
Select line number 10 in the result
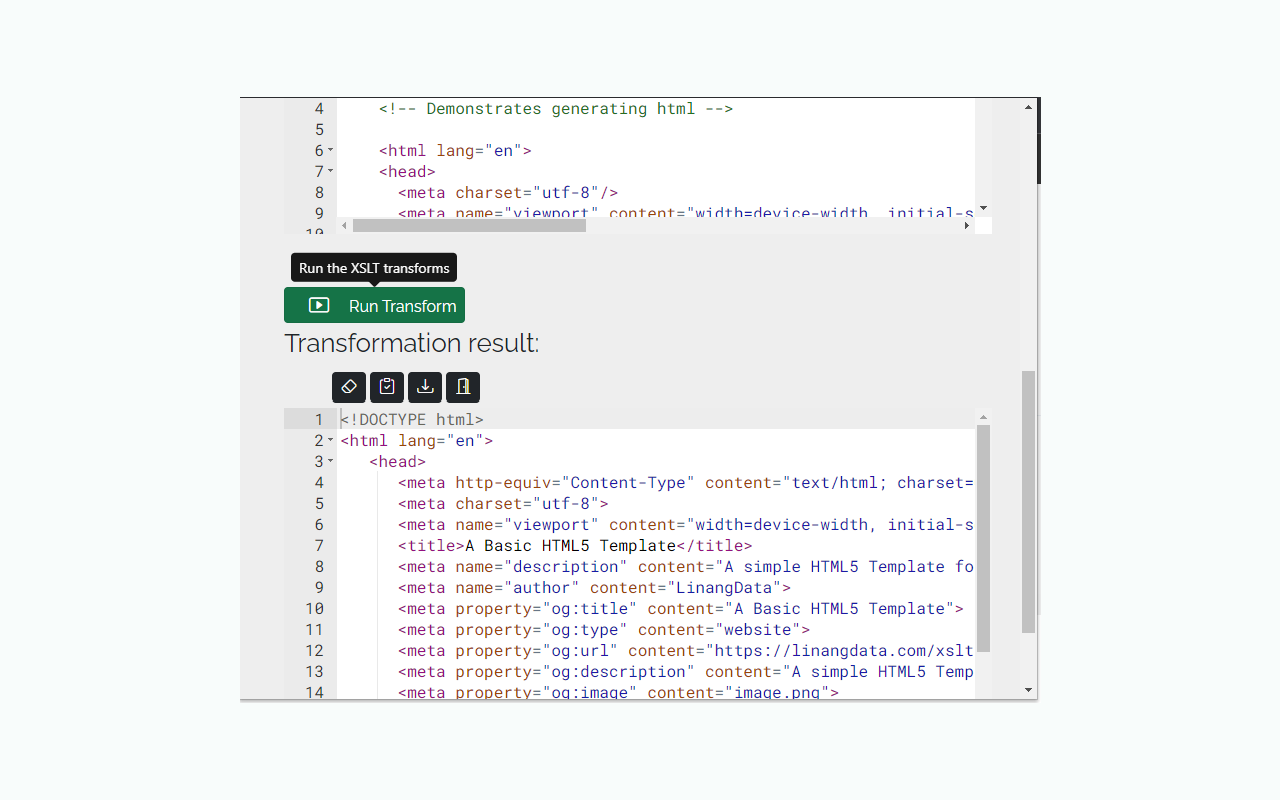point(318,608)
